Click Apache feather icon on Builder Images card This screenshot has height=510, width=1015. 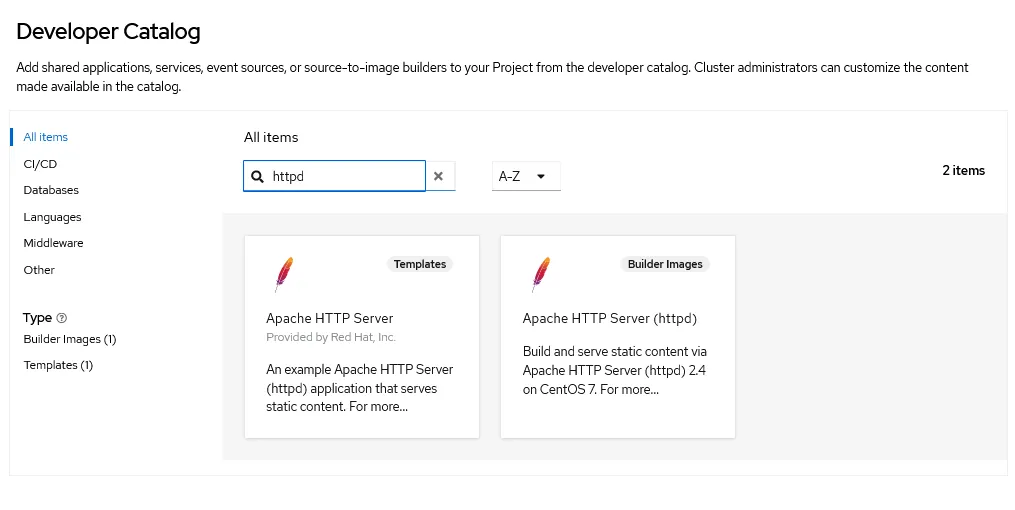point(541,274)
